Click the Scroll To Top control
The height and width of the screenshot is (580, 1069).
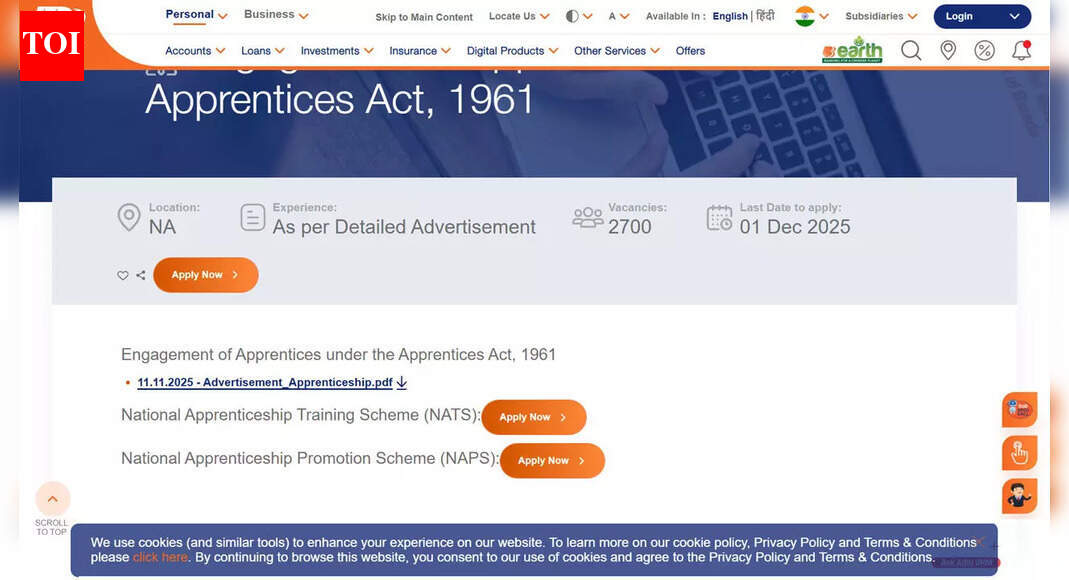click(52, 500)
